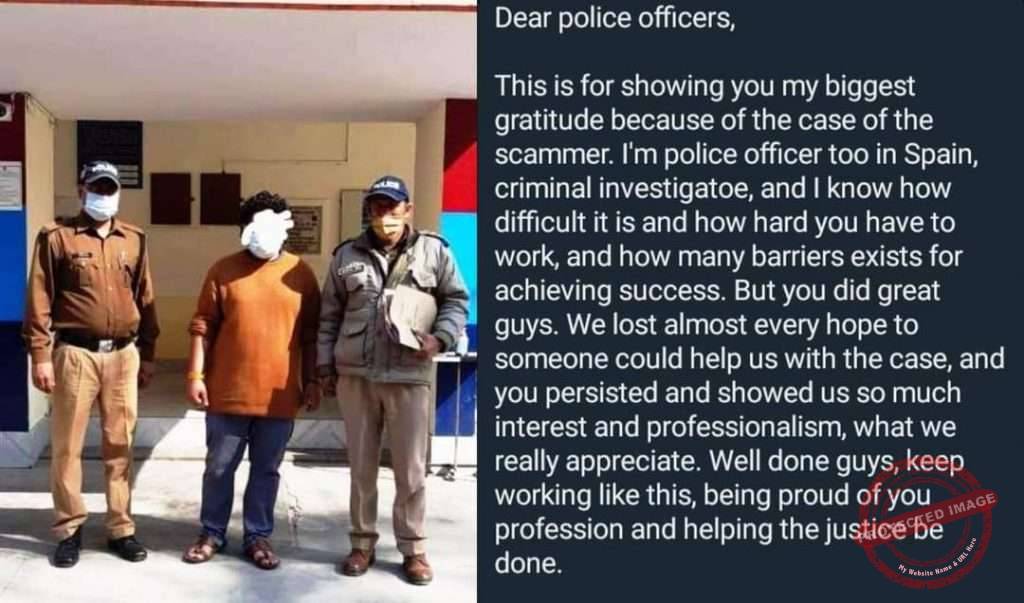Click the final word "done." of message
This screenshot has width=1024, height=603.
point(528,562)
